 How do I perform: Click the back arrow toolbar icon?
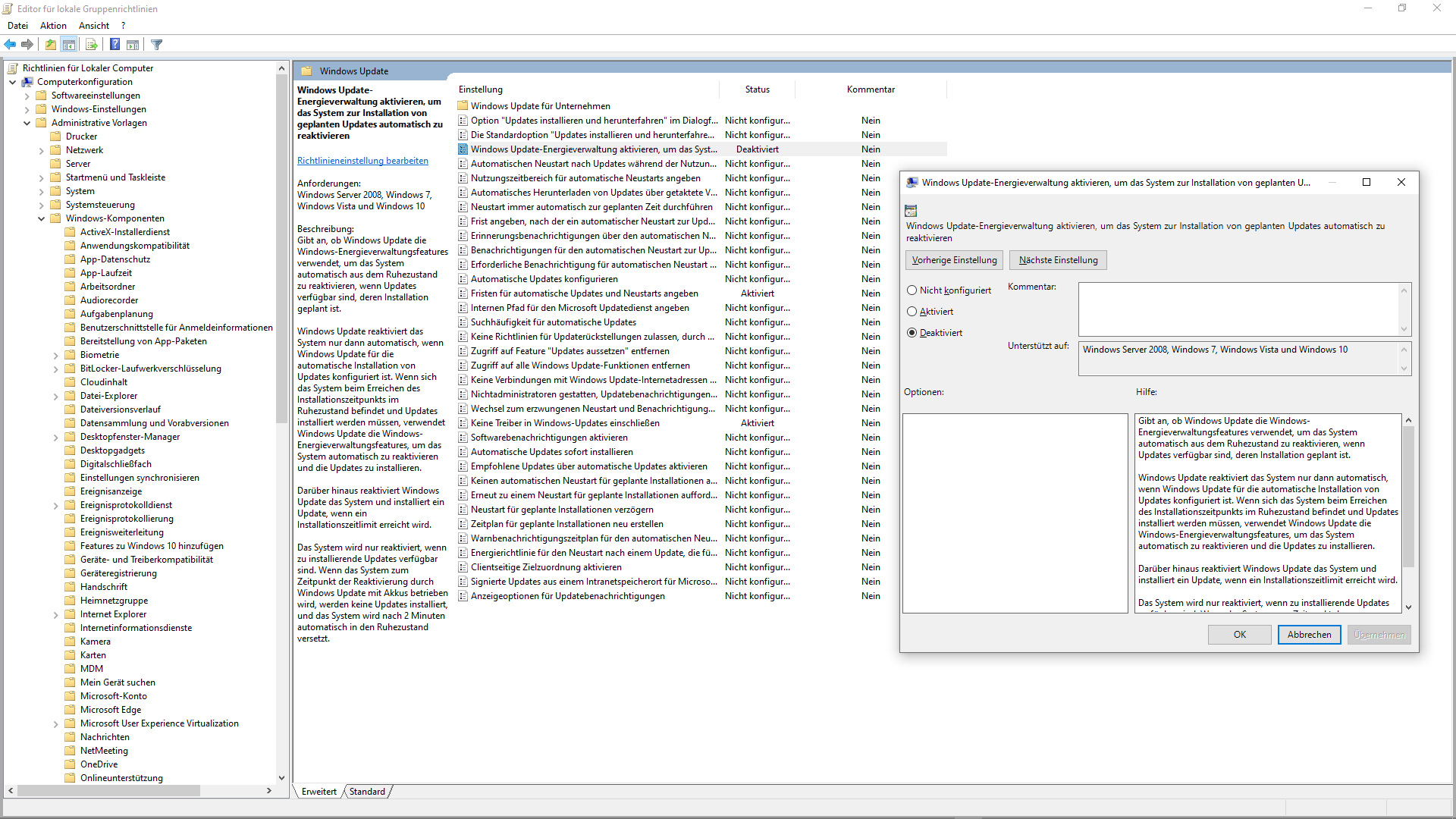tap(10, 45)
